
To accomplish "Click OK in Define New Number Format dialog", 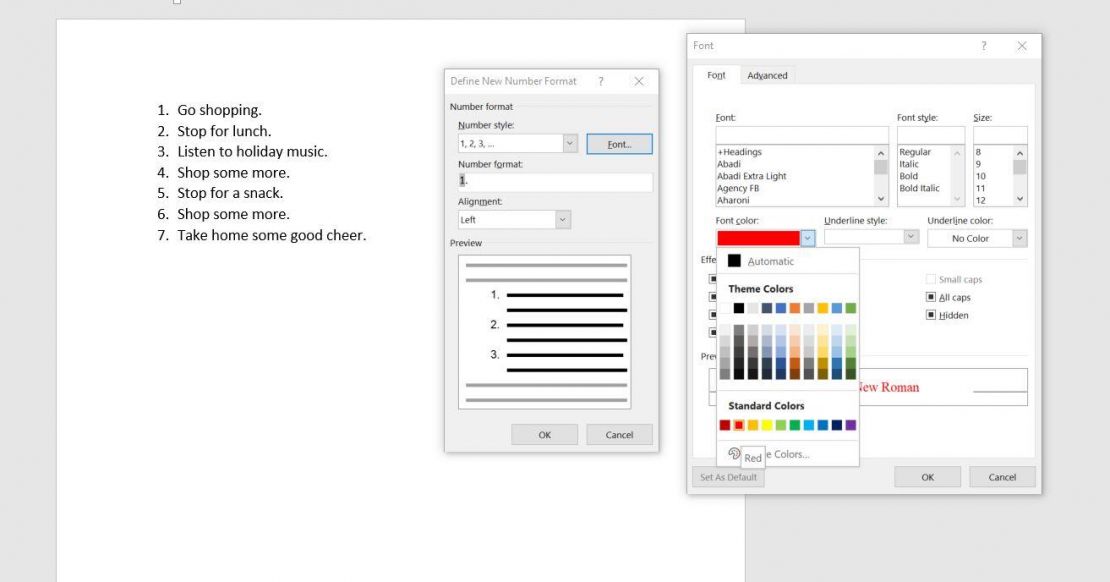I will tap(544, 434).
